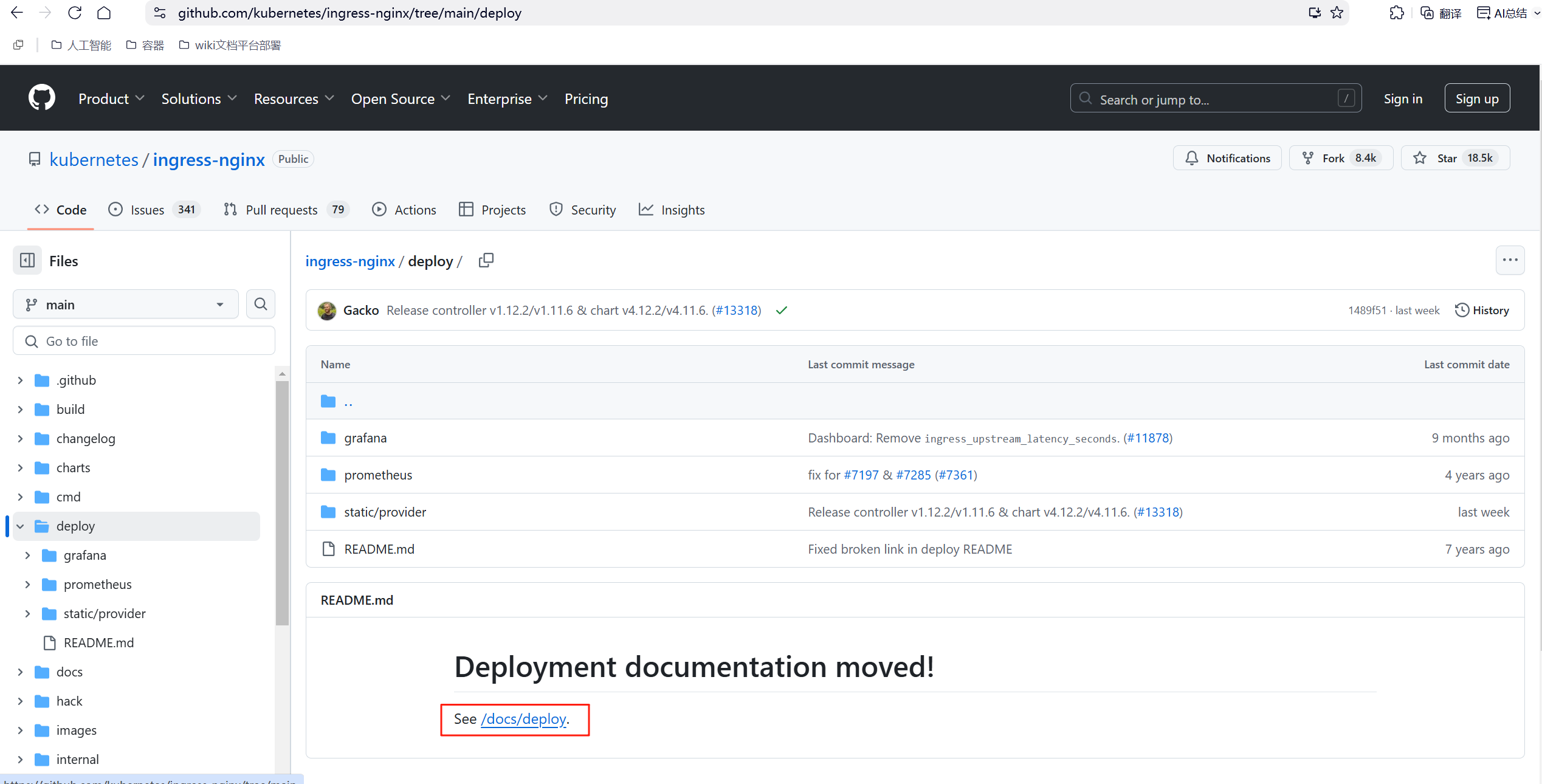Viewport: 1542px width, 784px height.
Task: Switch to the Issues tab
Action: [x=147, y=210]
